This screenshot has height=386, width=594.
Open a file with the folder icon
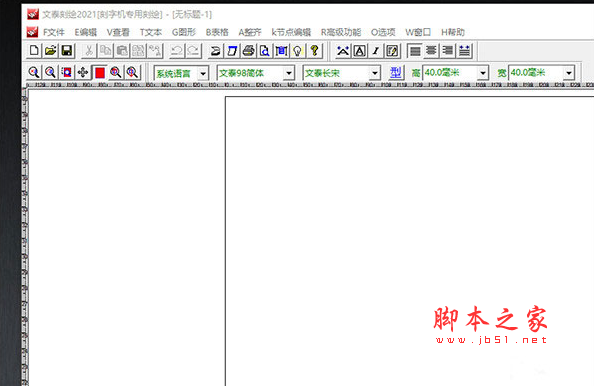[x=51, y=50]
